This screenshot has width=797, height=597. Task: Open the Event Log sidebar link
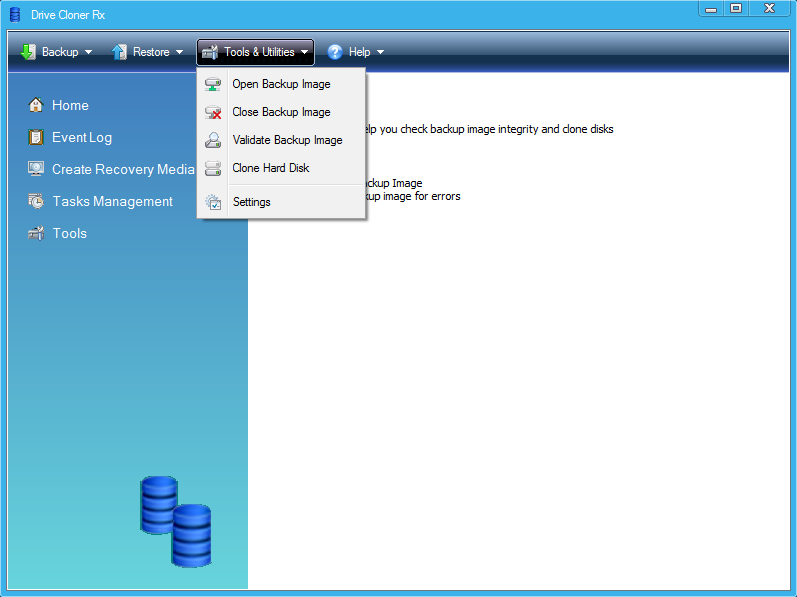coord(82,138)
